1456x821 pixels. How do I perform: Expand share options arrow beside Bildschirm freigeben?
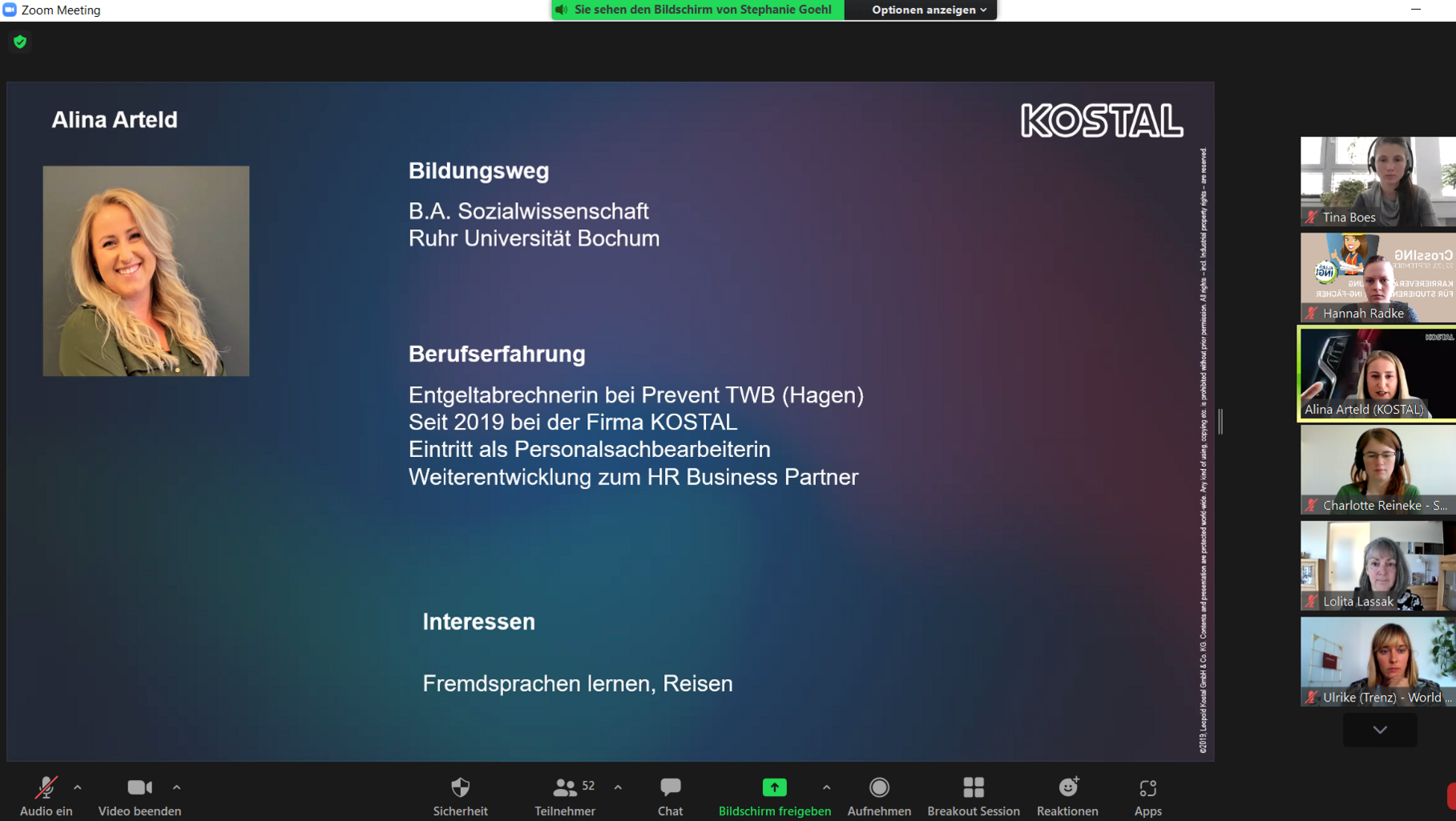click(826, 787)
